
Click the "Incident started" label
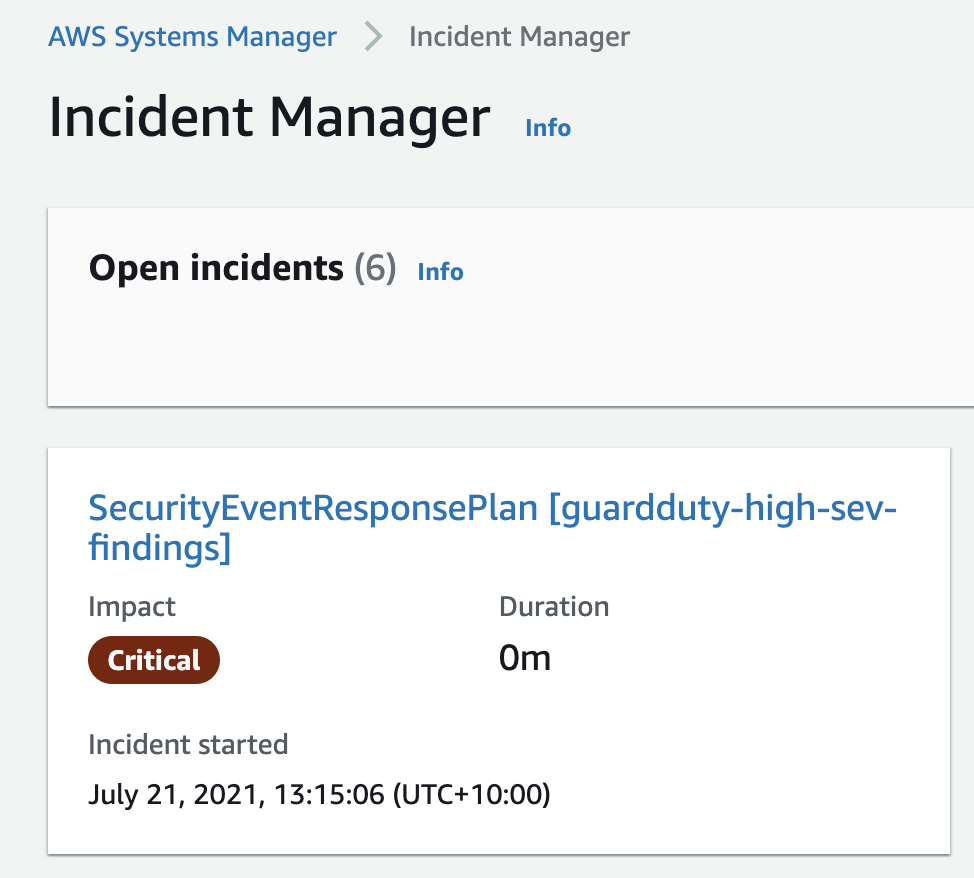pos(188,744)
